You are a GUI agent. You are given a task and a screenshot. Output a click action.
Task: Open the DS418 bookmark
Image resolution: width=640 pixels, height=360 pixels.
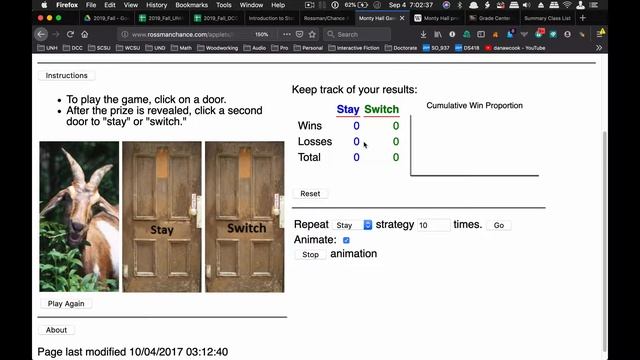(467, 48)
